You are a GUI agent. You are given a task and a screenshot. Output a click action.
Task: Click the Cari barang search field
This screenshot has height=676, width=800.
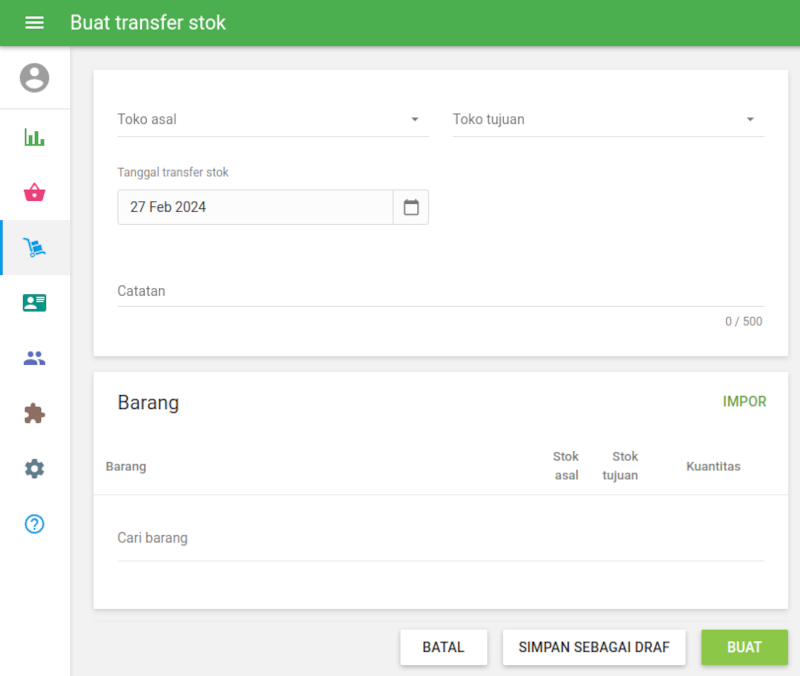coord(440,538)
